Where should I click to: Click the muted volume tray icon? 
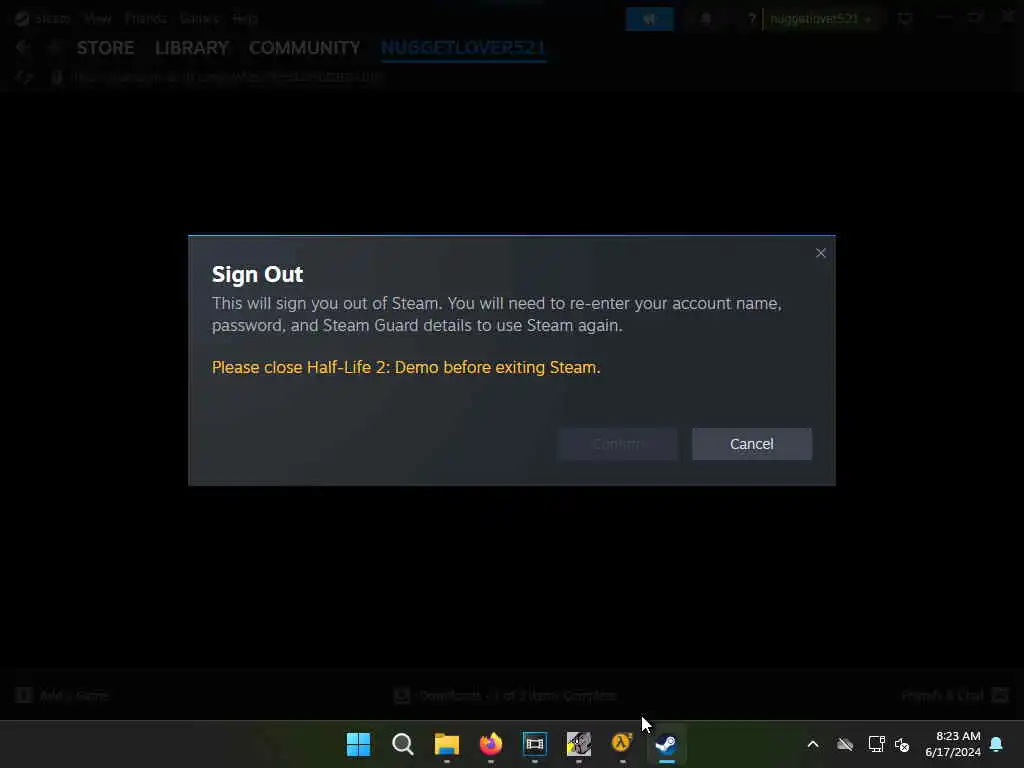pyautogui.click(x=902, y=744)
